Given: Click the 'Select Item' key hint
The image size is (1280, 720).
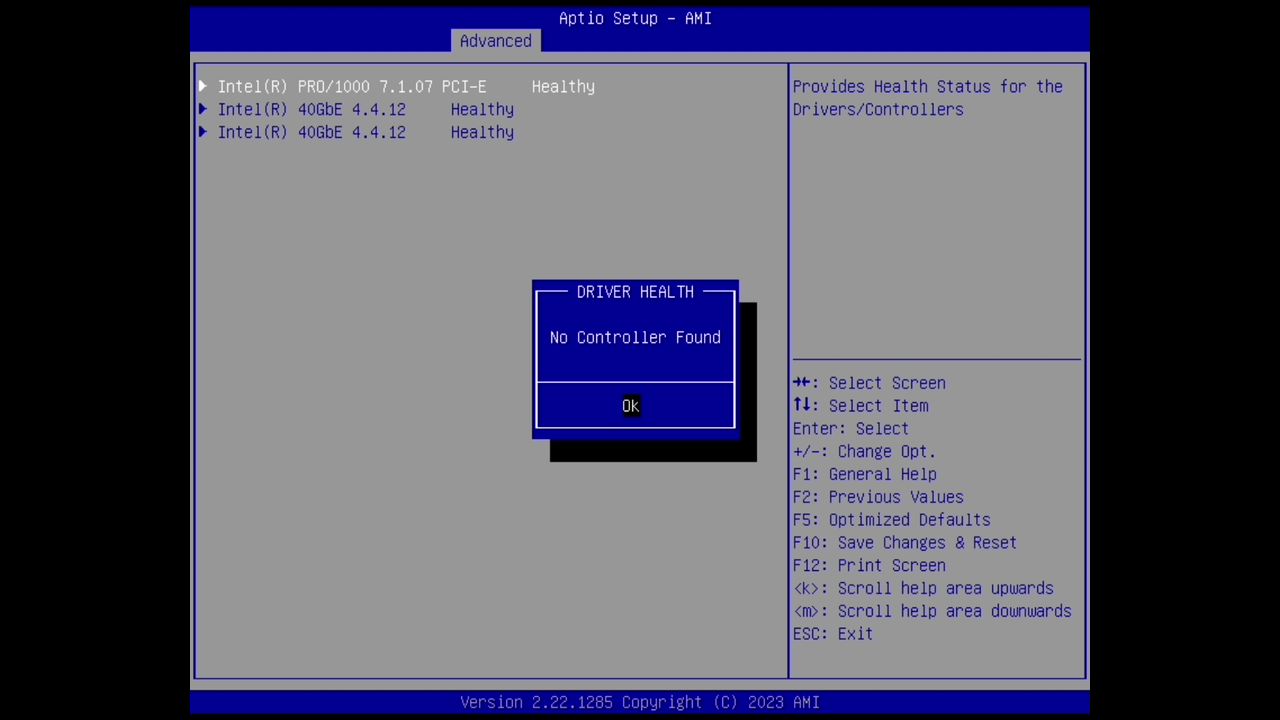Looking at the screenshot, I should tap(861, 406).
